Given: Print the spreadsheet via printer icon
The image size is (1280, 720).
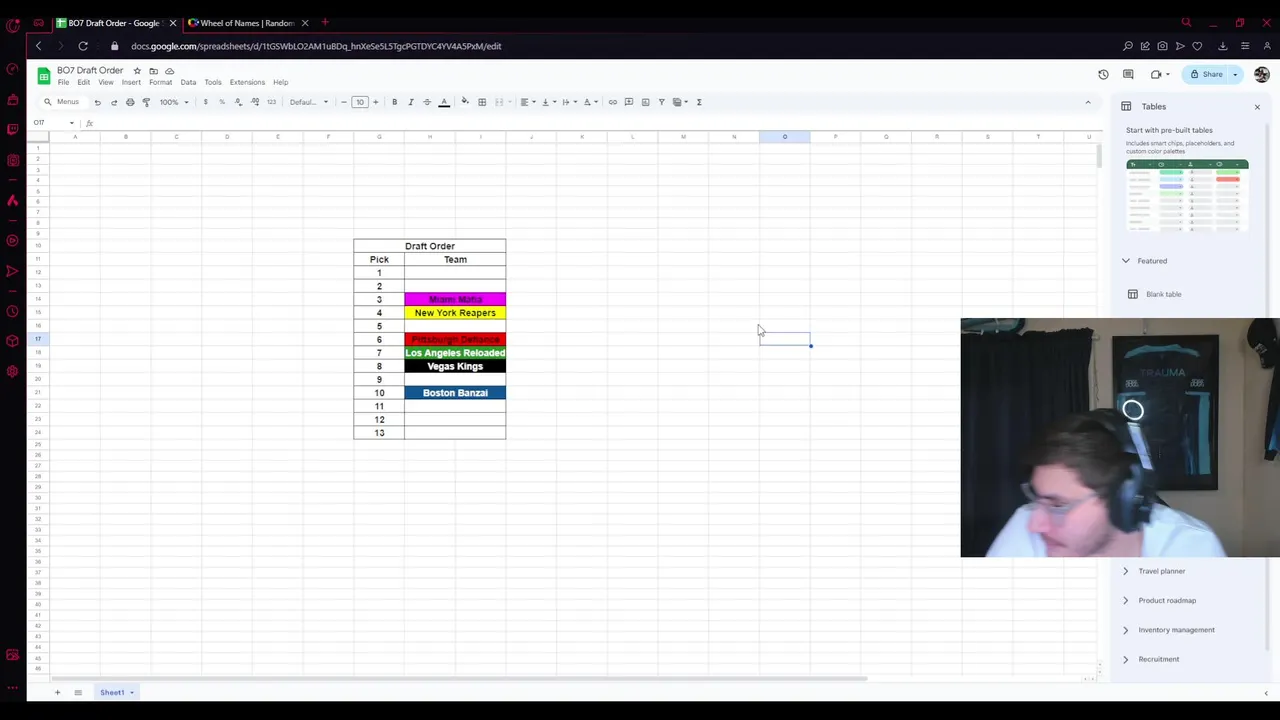Looking at the screenshot, I should (x=130, y=102).
